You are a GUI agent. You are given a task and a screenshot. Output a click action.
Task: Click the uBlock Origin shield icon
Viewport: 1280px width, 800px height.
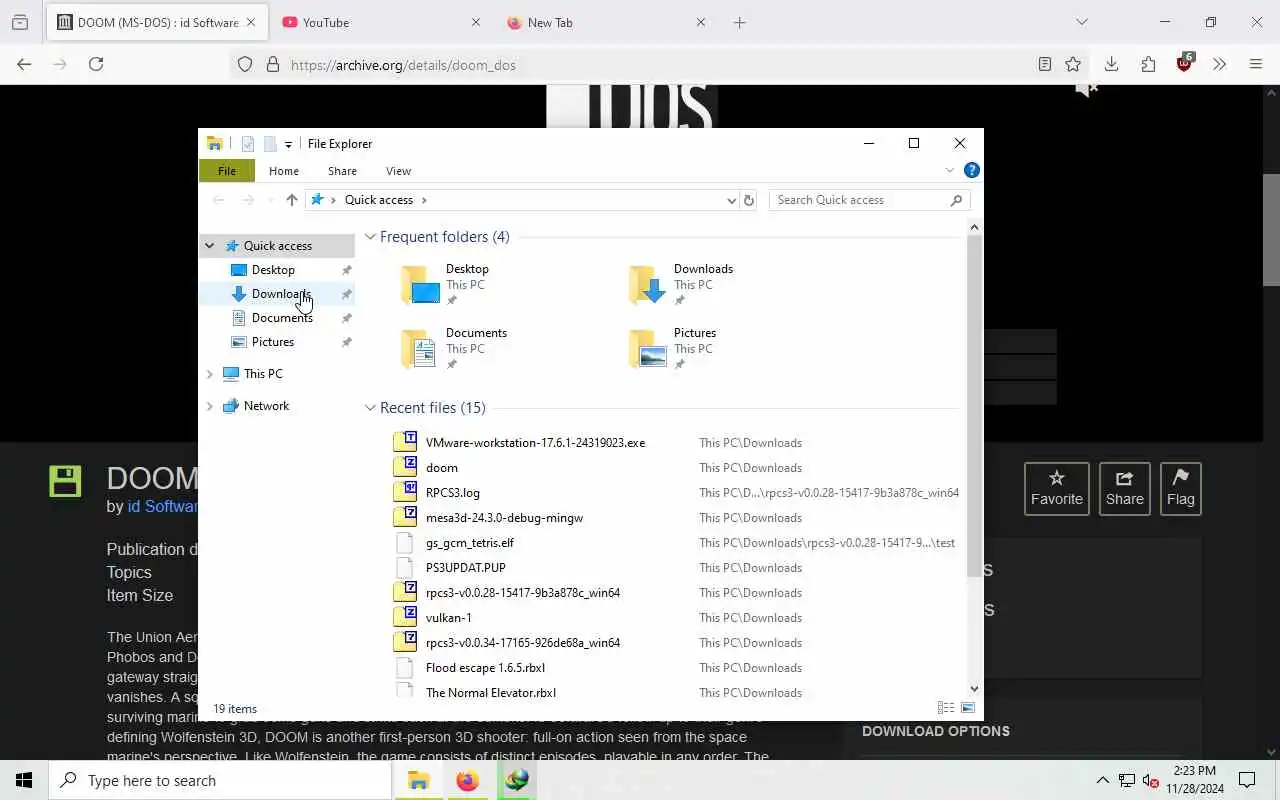click(1185, 63)
